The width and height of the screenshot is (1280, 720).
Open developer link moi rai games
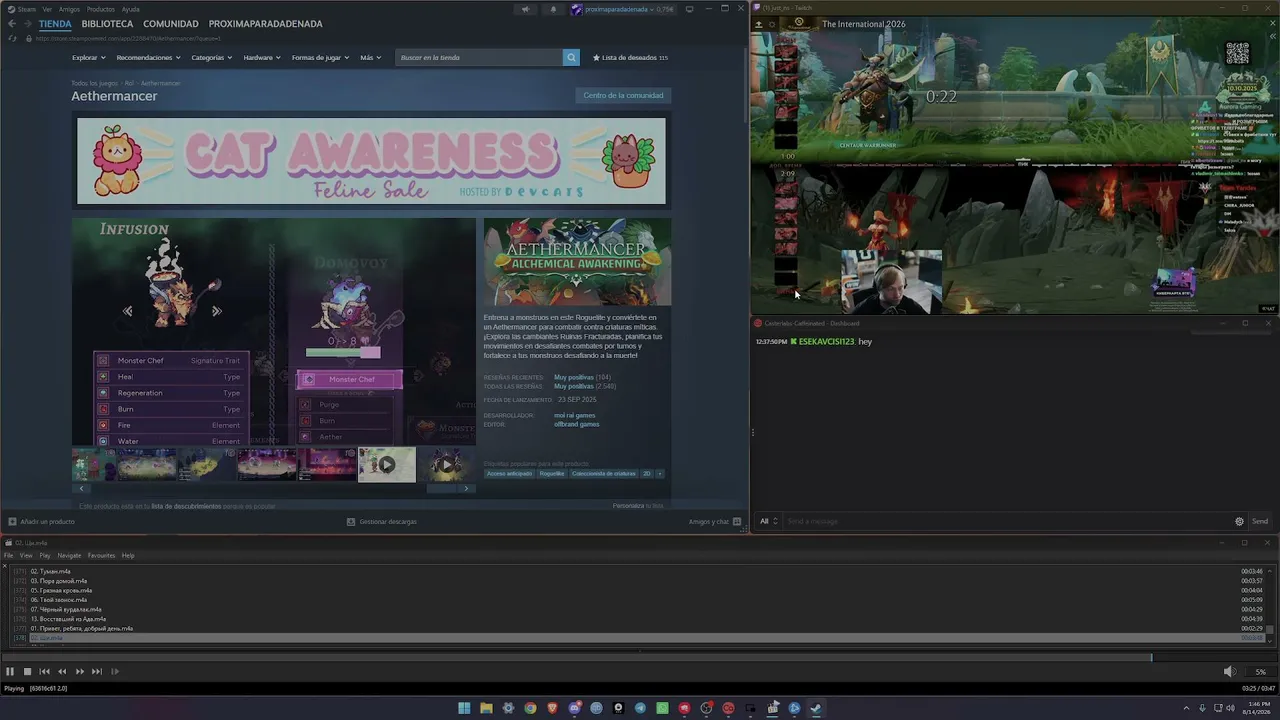[x=574, y=415]
